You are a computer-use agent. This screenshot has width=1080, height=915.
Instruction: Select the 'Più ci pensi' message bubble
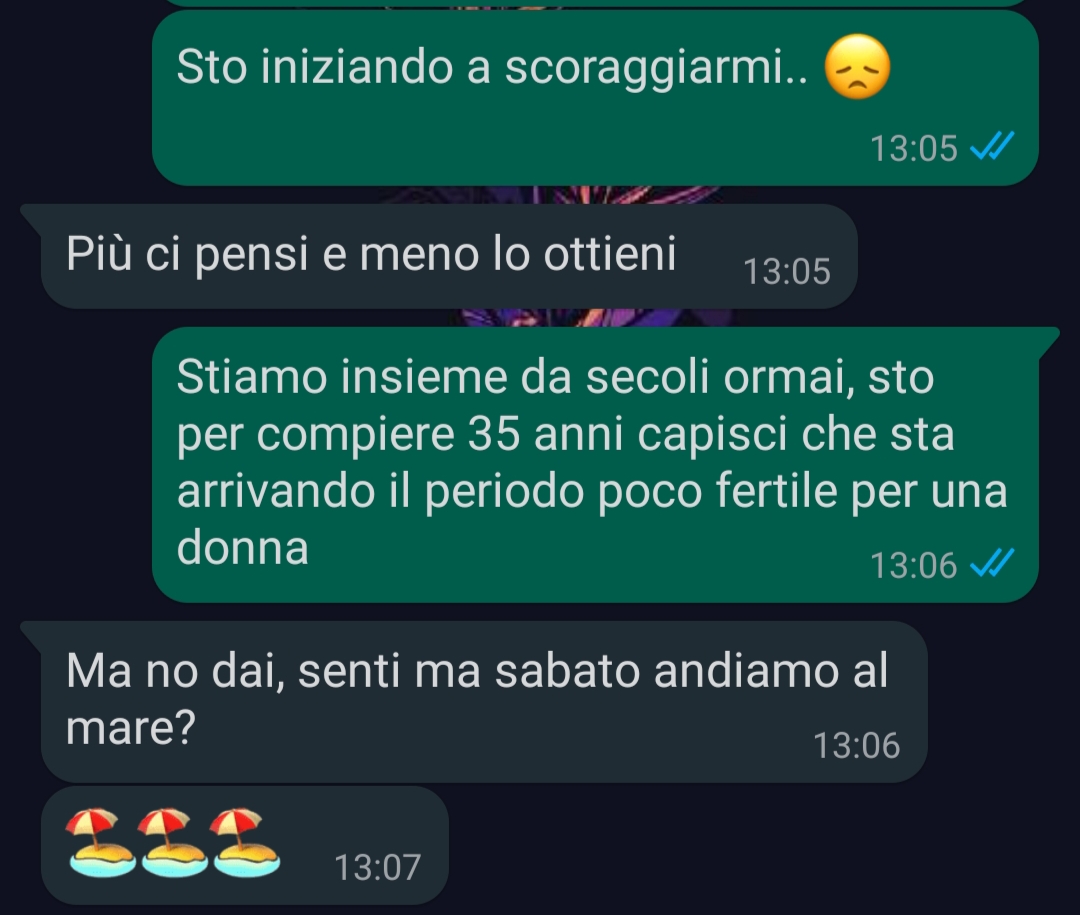point(449,256)
